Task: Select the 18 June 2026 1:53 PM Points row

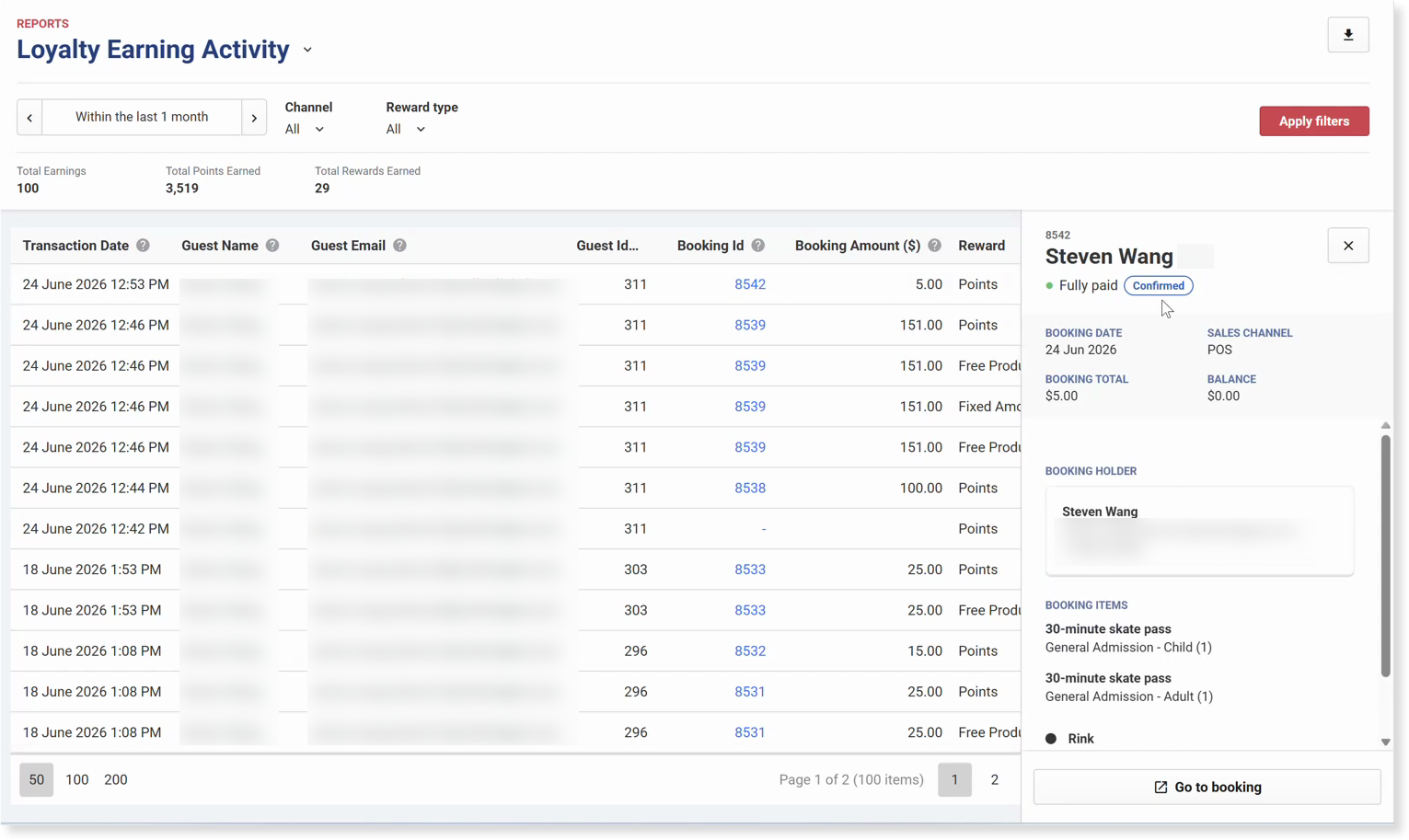Action: tap(515, 570)
